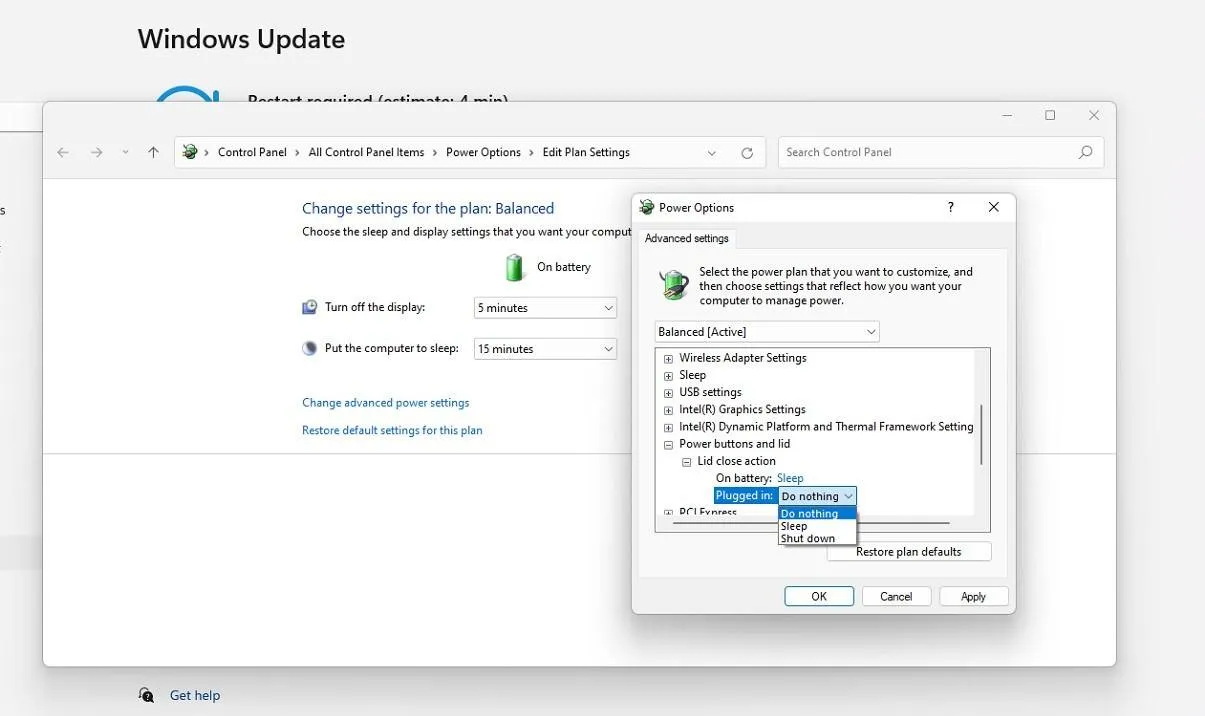Choose Do nothing from the dropdown list
Image resolution: width=1205 pixels, height=716 pixels.
tap(817, 514)
